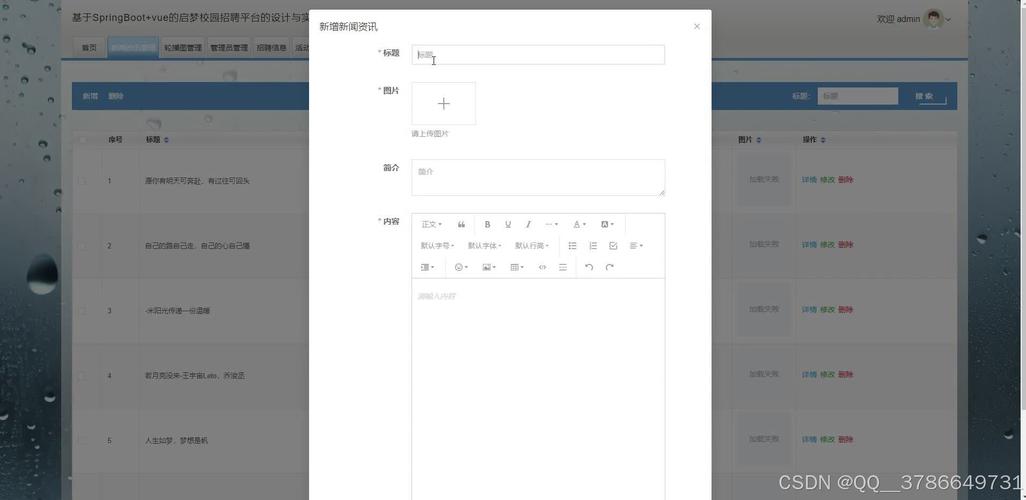1026x500 pixels.
Task: Switch to the 轮播图管理 tab
Action: [x=183, y=48]
